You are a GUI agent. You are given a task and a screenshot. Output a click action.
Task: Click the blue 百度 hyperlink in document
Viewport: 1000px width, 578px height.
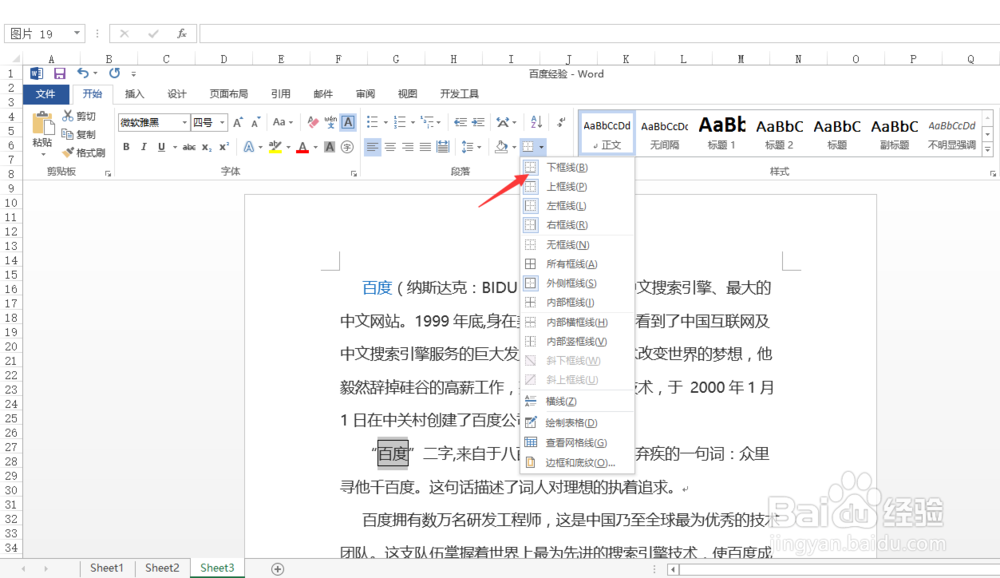coord(377,288)
